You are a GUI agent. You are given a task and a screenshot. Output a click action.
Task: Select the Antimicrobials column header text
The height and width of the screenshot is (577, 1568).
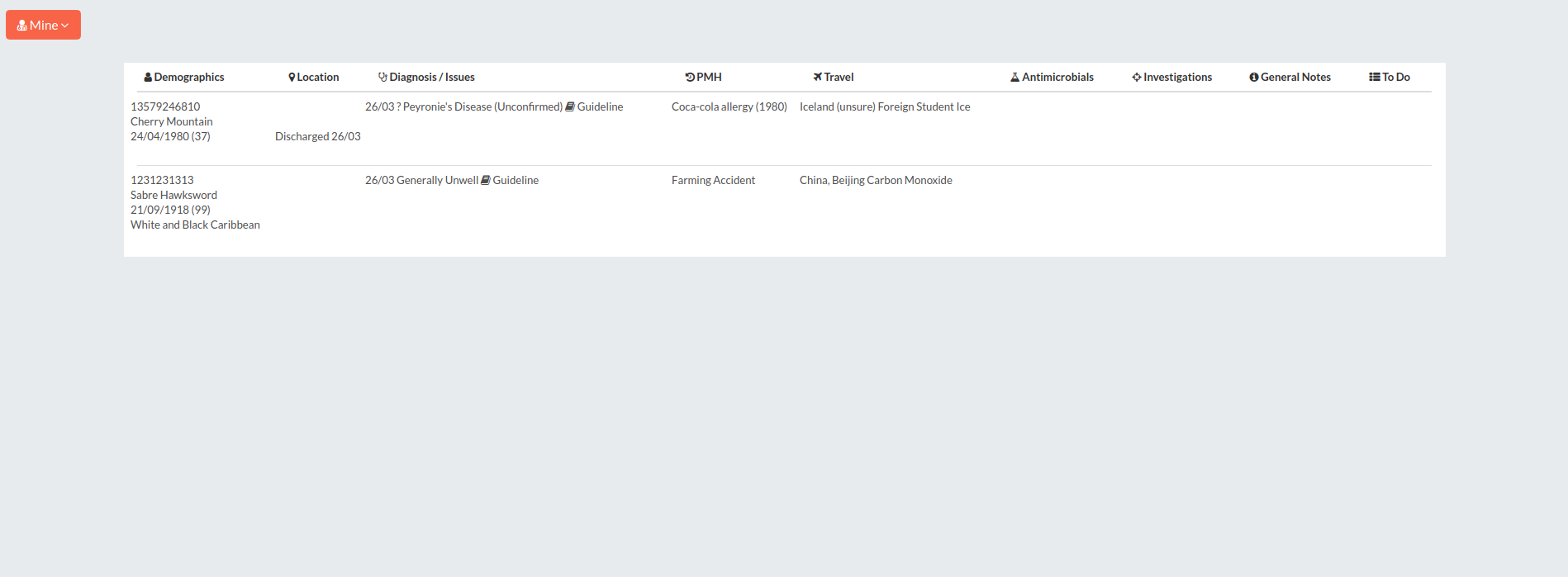click(x=1057, y=77)
